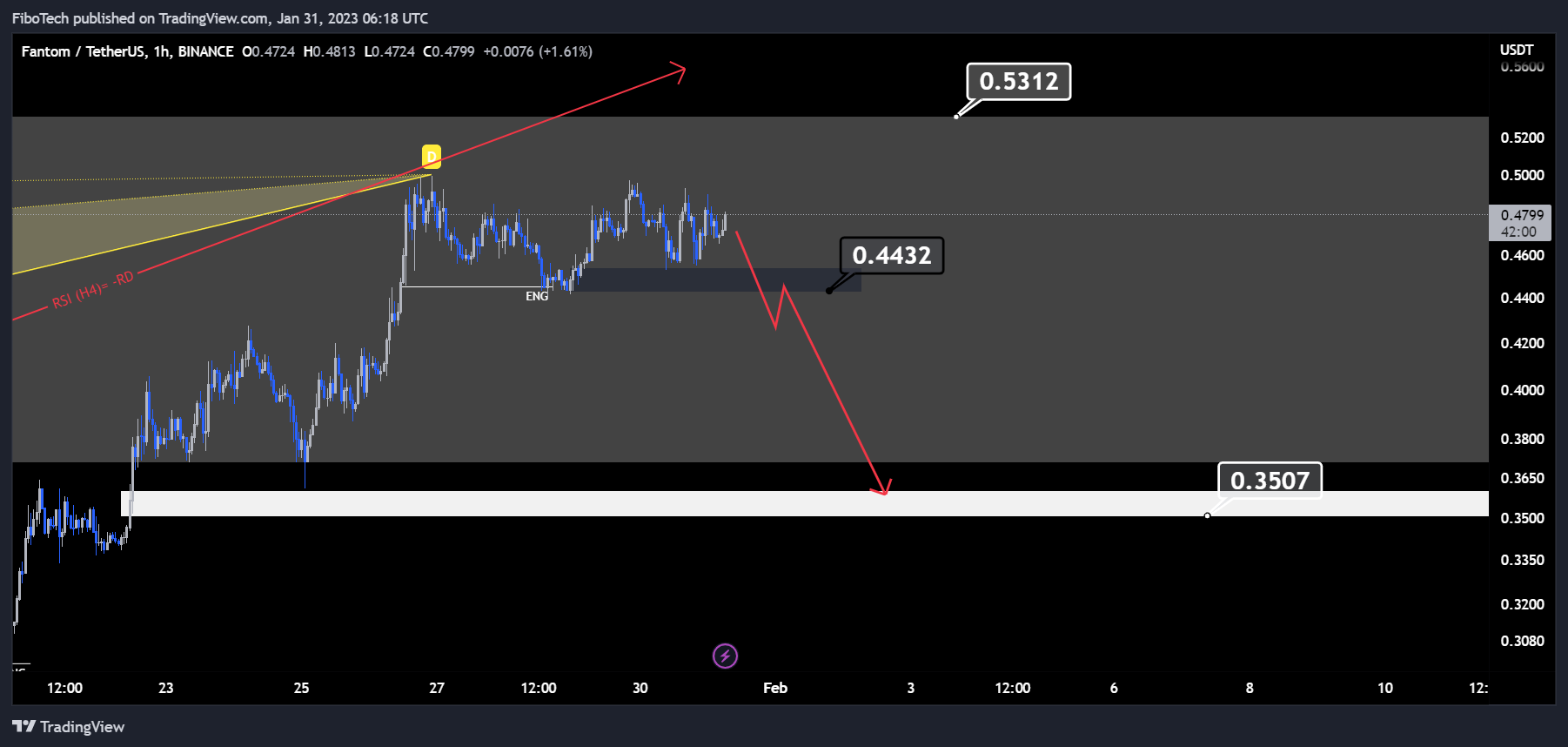Click the 27 date label on time axis

[437, 688]
